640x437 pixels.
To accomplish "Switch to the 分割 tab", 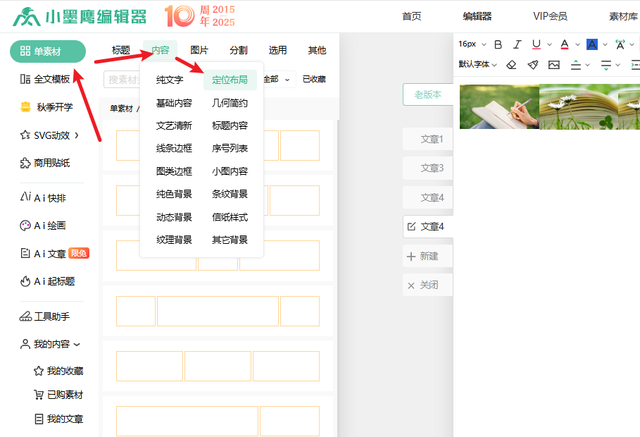I will [x=238, y=50].
